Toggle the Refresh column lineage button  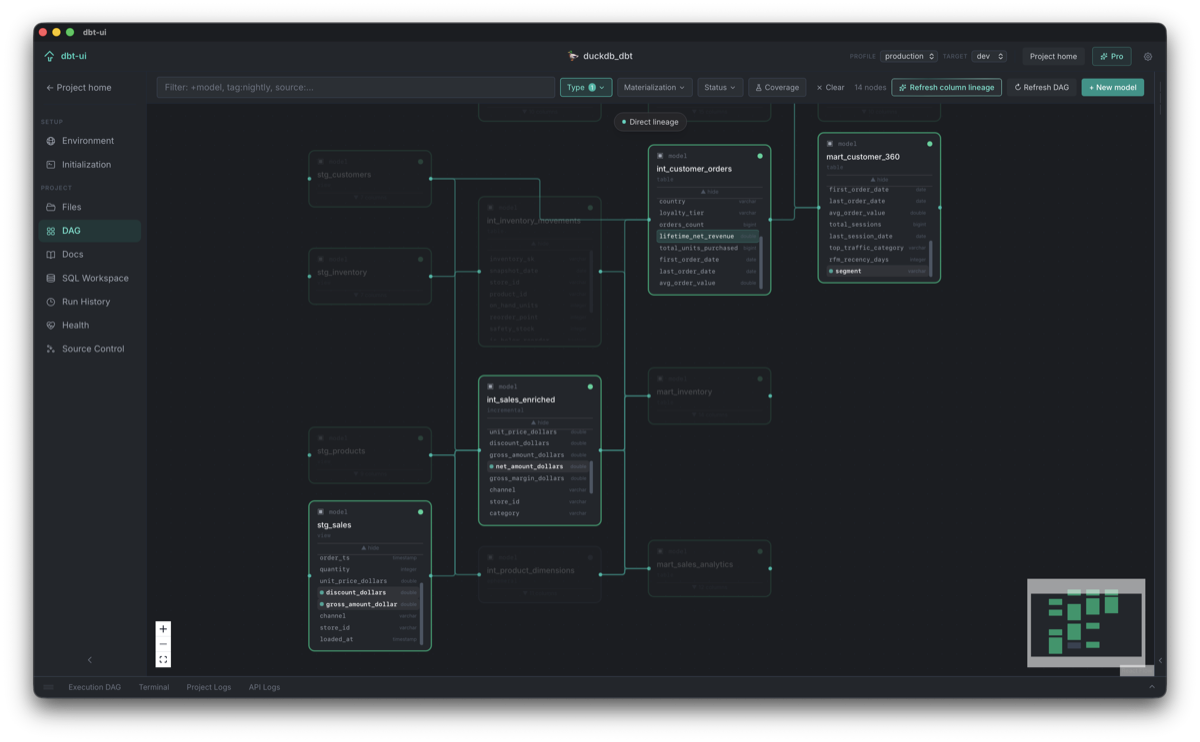(x=947, y=87)
